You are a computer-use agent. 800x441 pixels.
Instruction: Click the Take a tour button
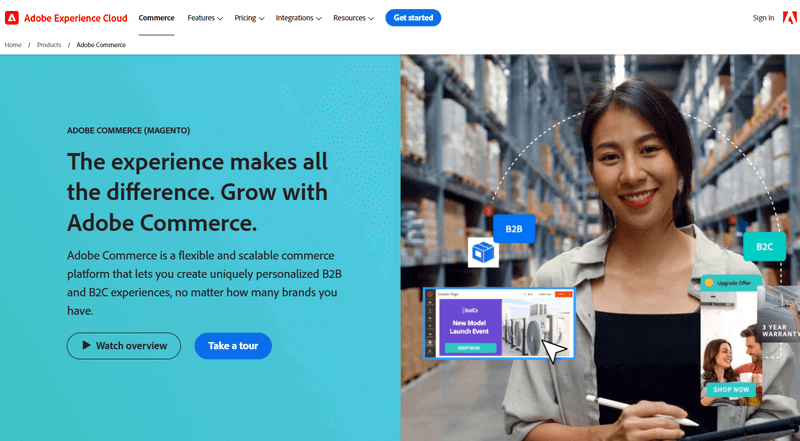[233, 346]
